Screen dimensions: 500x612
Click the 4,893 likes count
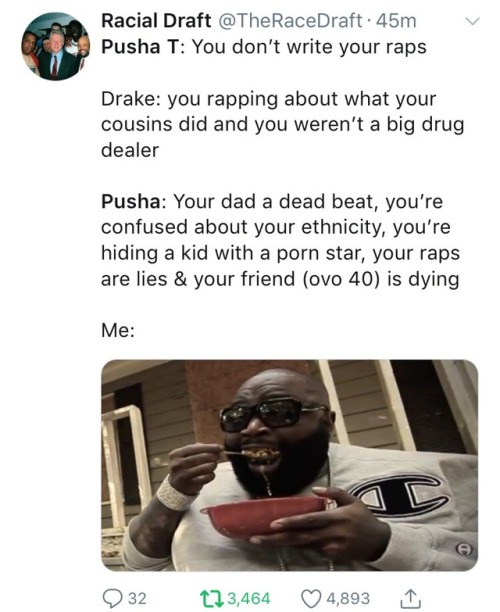348,598
